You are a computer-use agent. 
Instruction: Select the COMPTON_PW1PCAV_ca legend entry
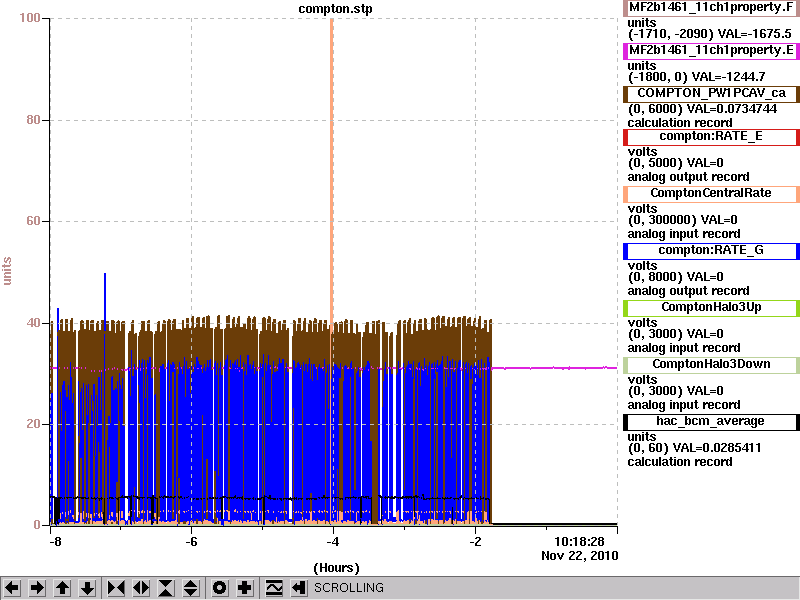pos(711,93)
